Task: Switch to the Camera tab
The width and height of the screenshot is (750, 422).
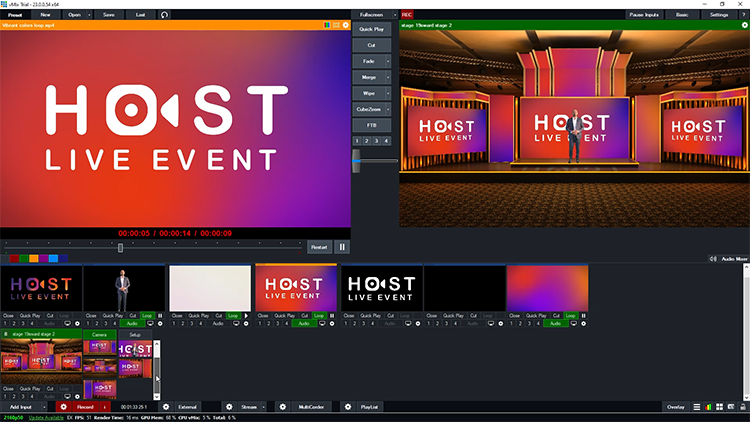Action: point(101,334)
